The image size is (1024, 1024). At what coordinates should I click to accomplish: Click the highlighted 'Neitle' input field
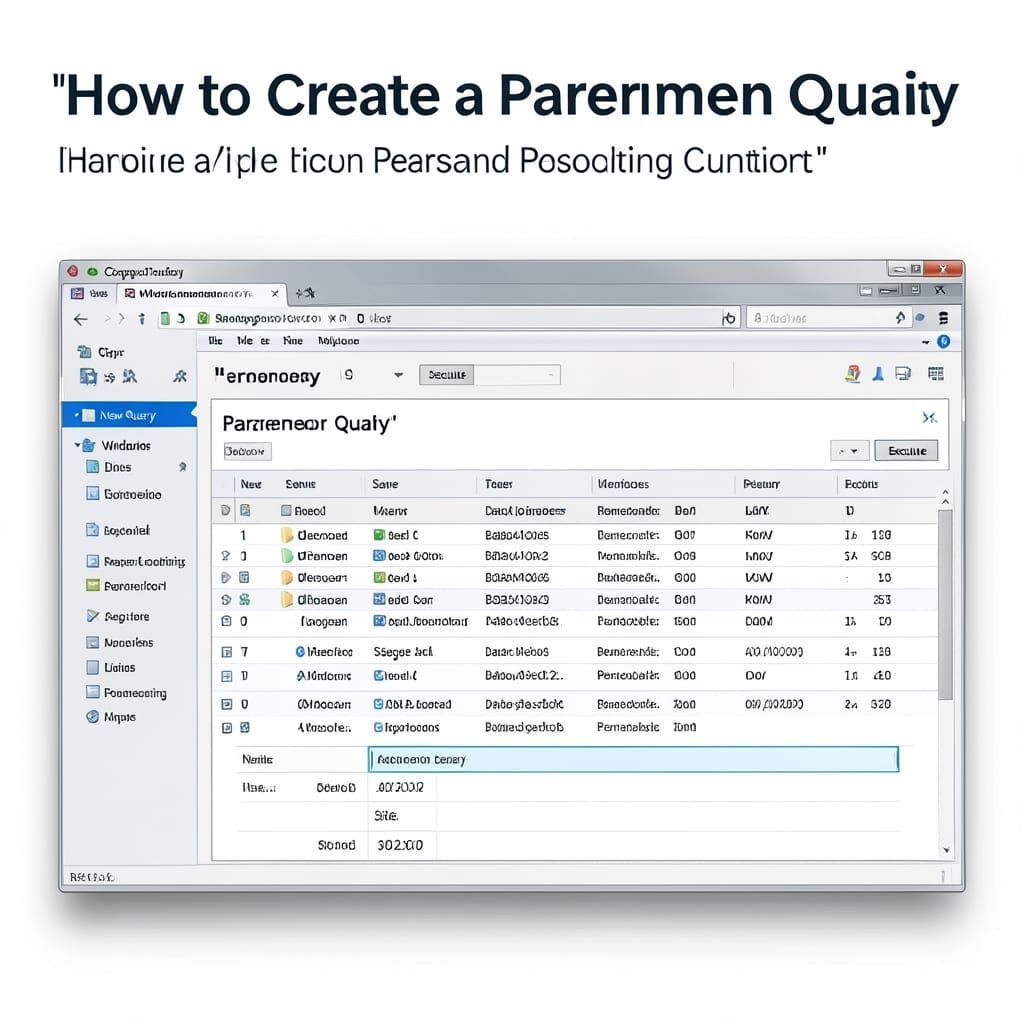(633, 760)
